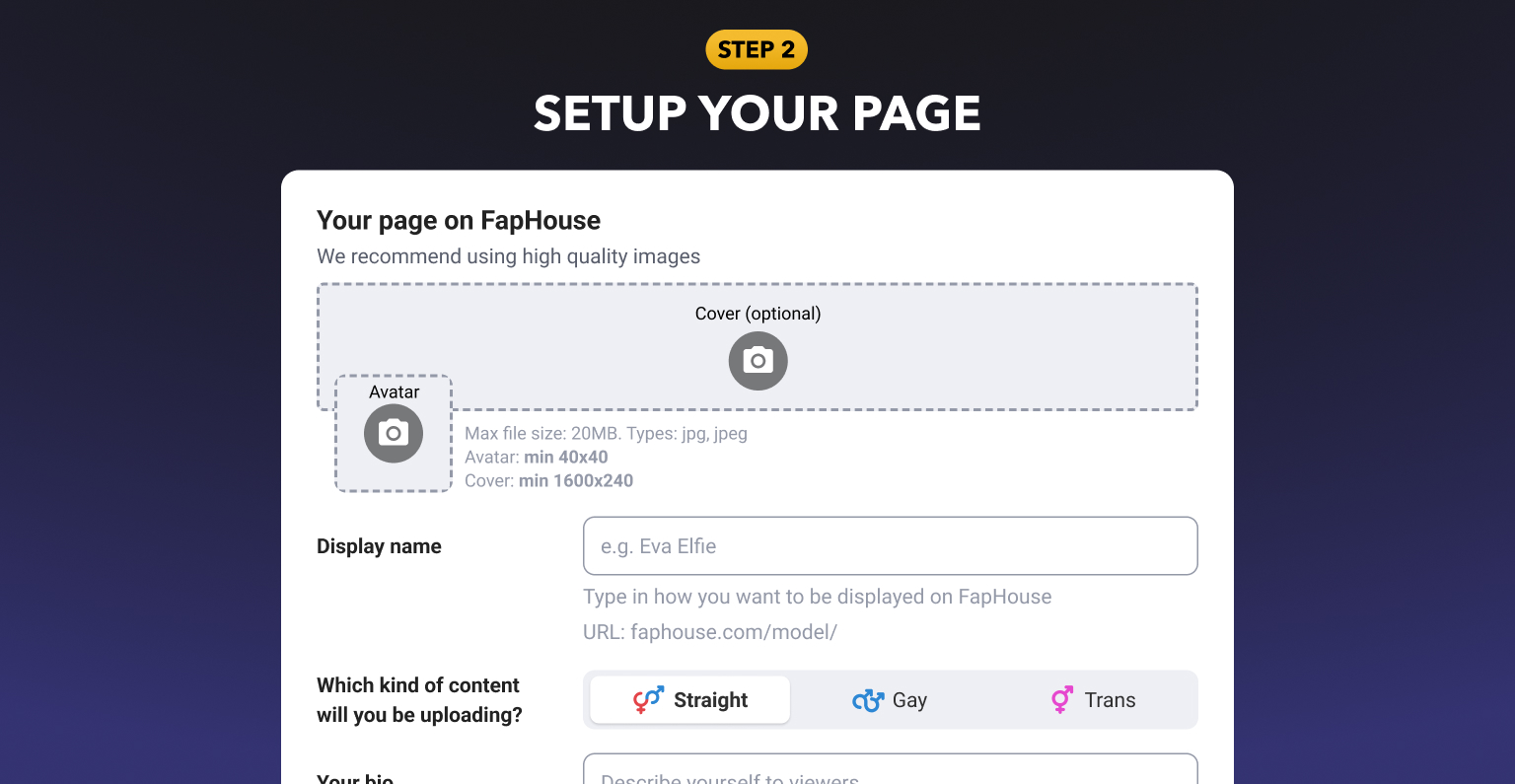
Task: Click the SETUP YOUR PAGE title
Action: pyautogui.click(x=757, y=113)
